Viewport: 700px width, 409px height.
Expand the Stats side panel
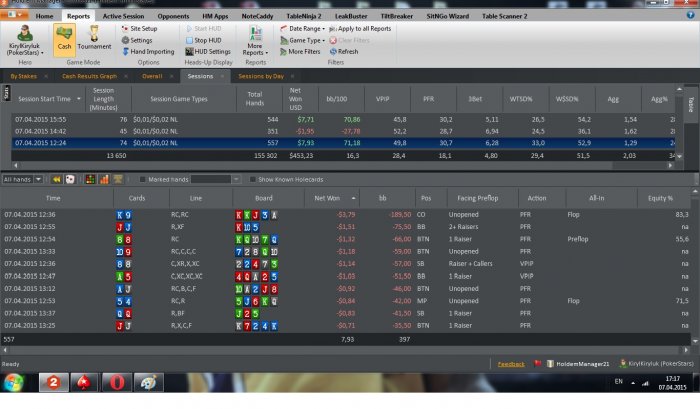point(6,93)
